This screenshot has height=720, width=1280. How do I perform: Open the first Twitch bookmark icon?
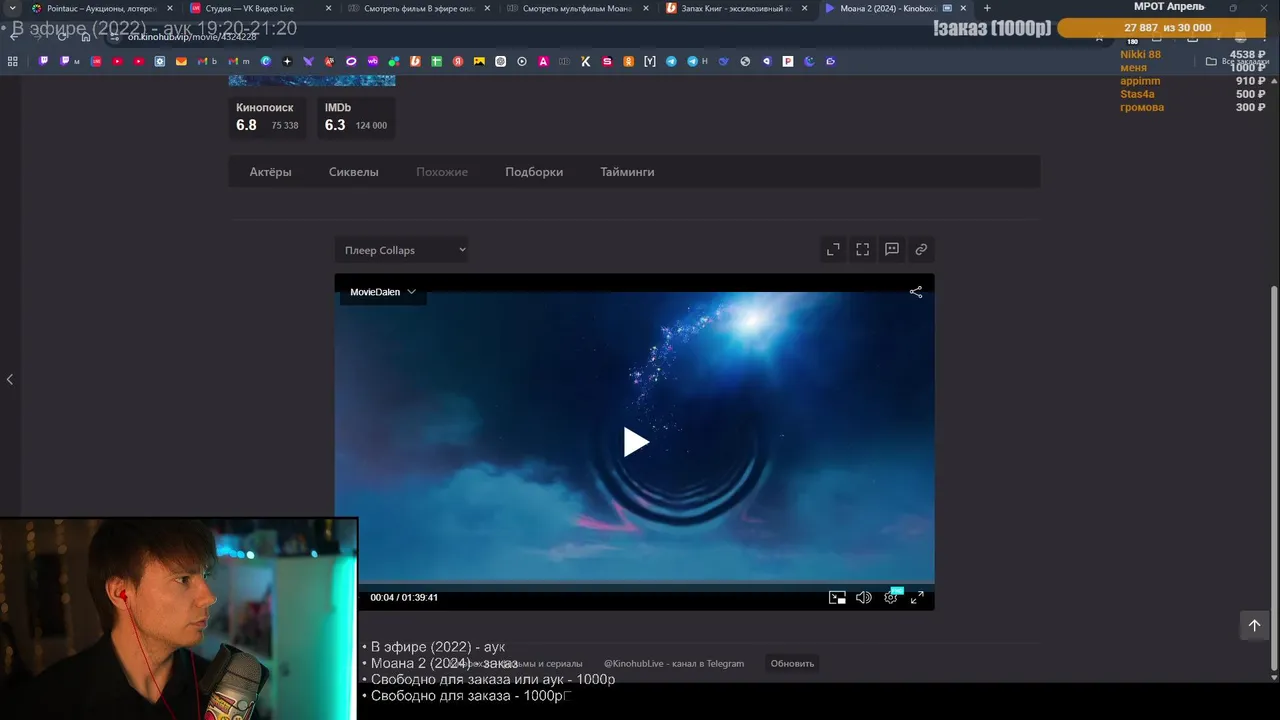(x=44, y=61)
